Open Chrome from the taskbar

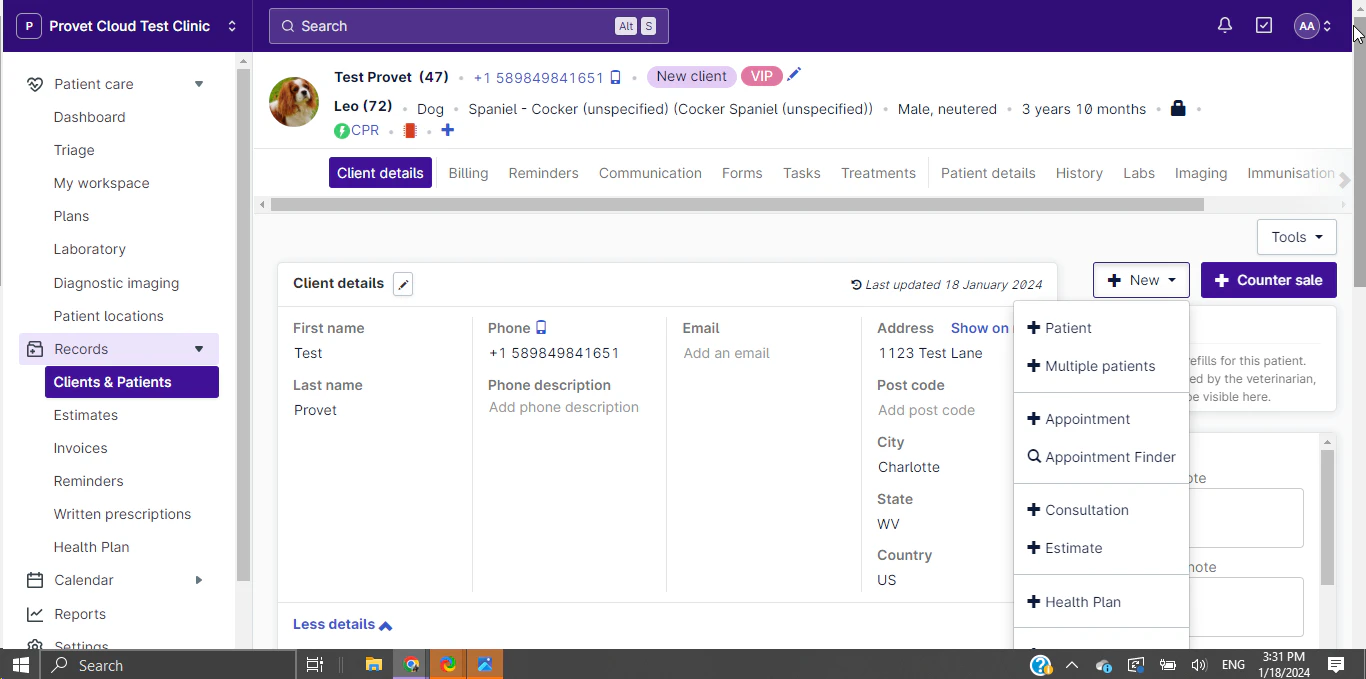pyautogui.click(x=410, y=664)
